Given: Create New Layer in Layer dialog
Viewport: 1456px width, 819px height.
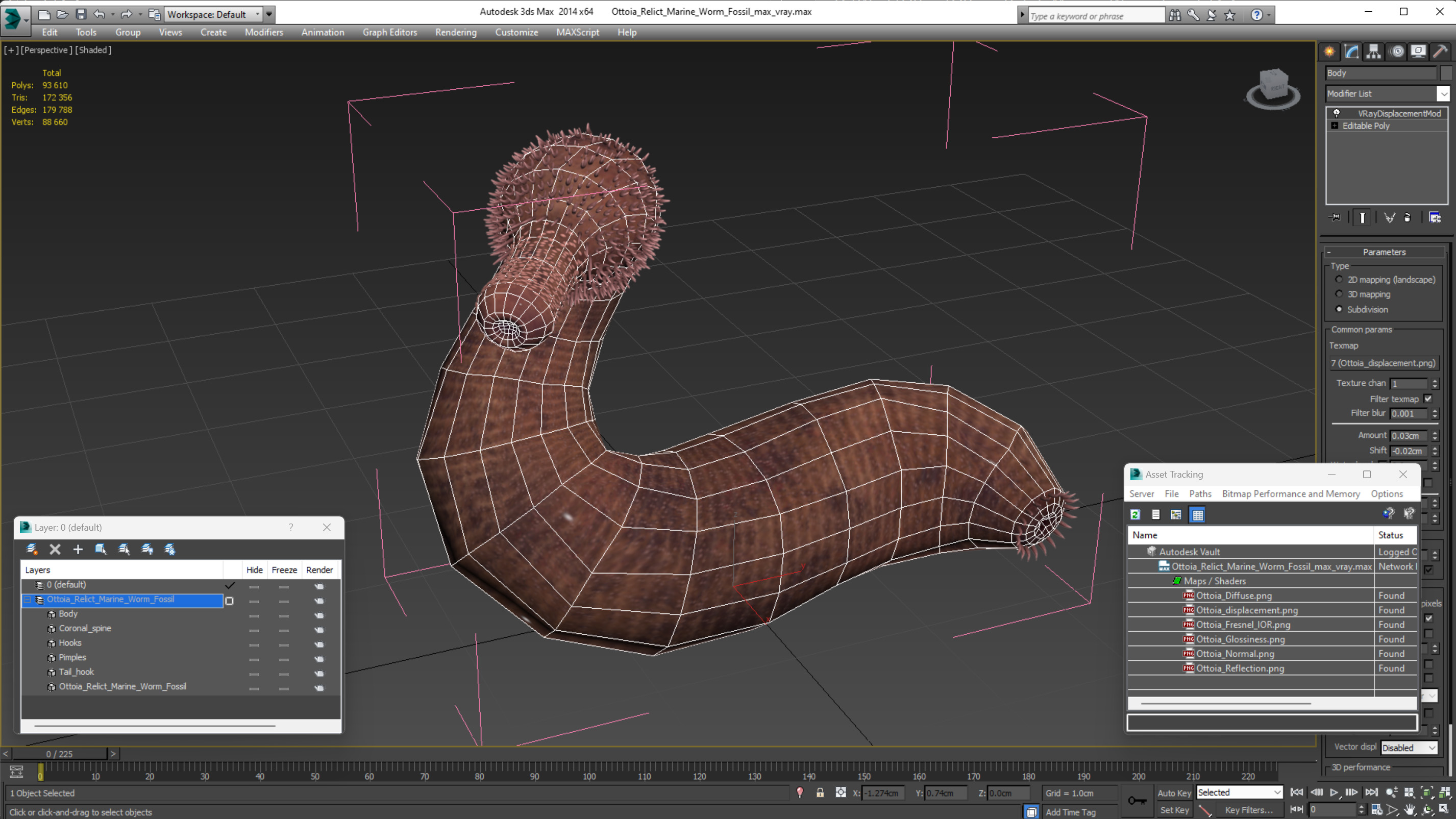Looking at the screenshot, I should pos(32,549).
